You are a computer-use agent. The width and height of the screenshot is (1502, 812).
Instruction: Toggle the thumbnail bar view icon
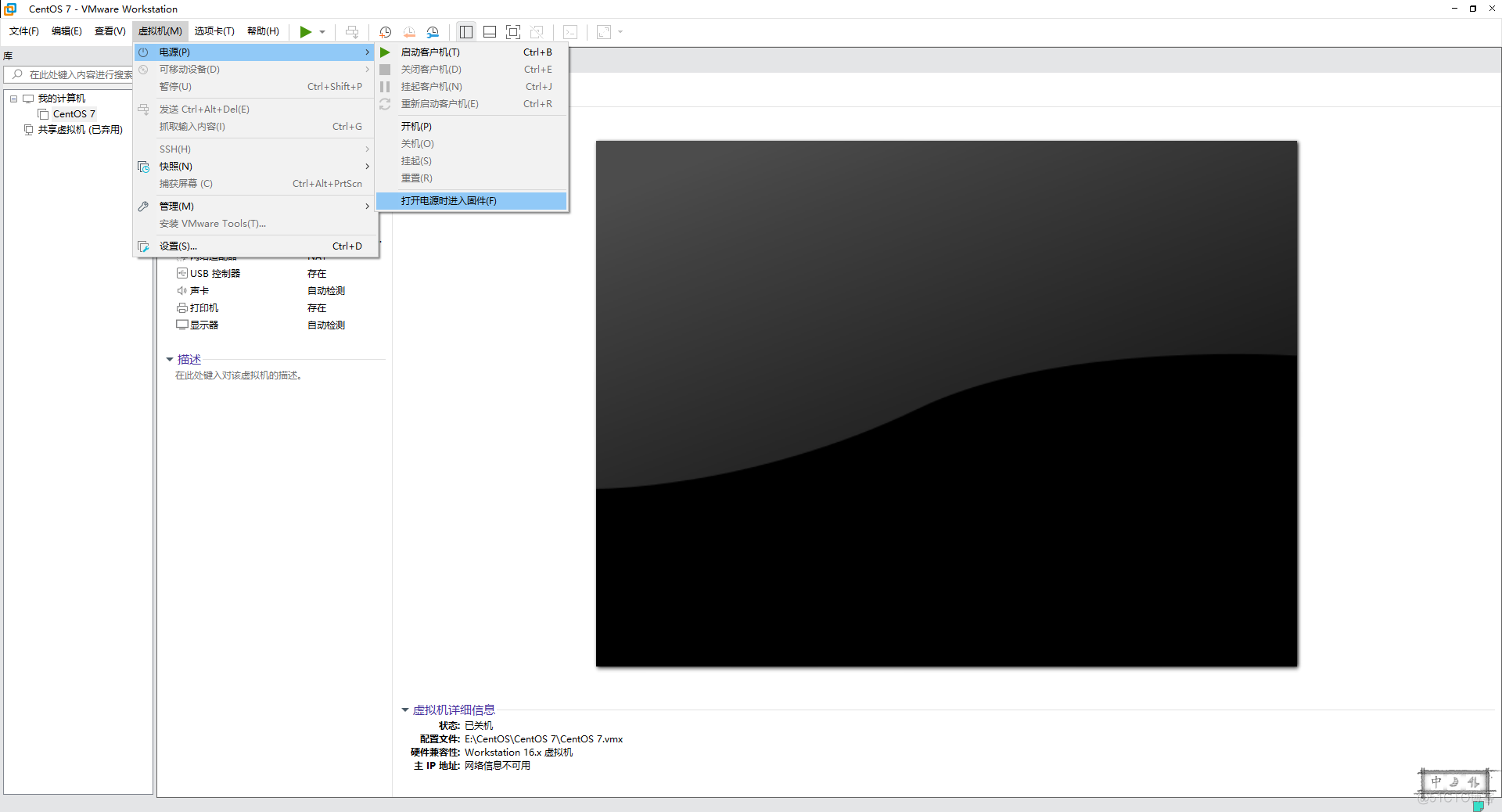click(x=490, y=32)
